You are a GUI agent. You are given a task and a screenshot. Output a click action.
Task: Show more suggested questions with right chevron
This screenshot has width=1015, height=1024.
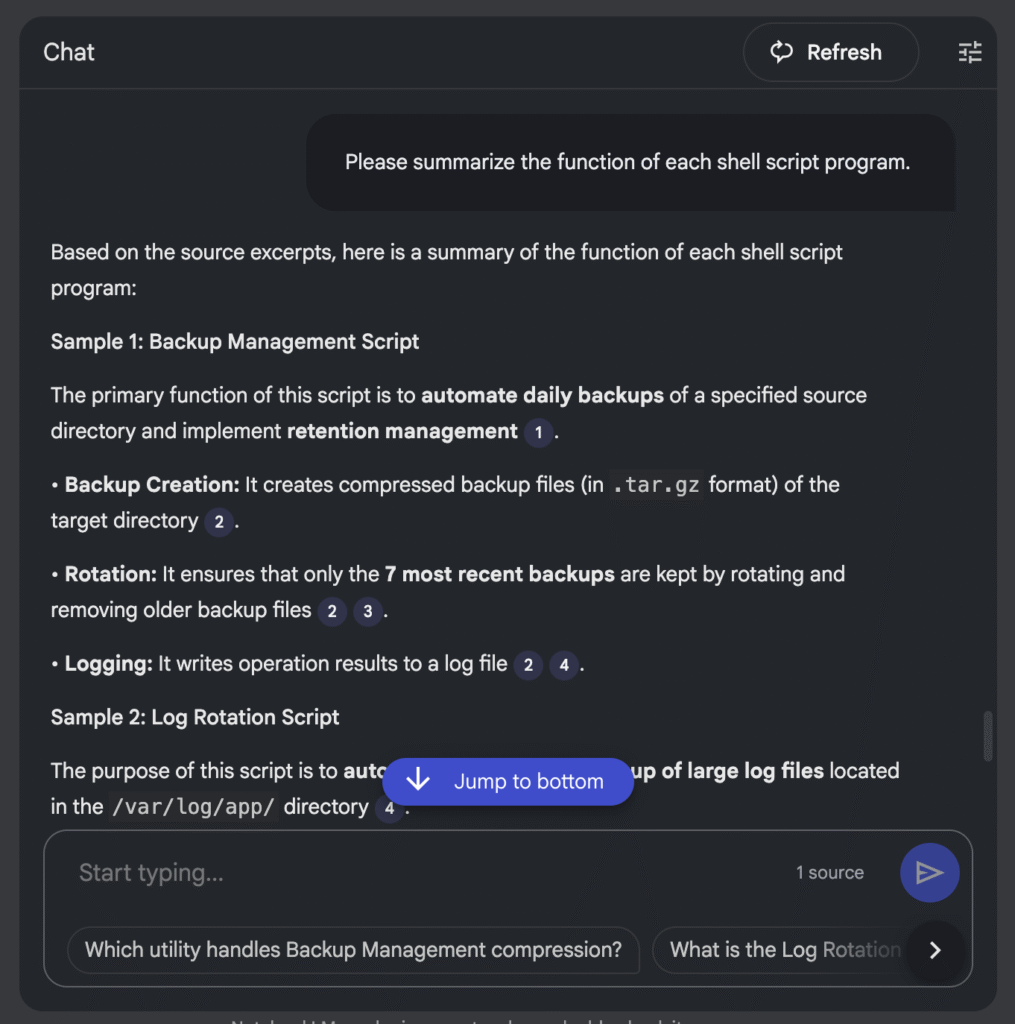click(x=935, y=950)
